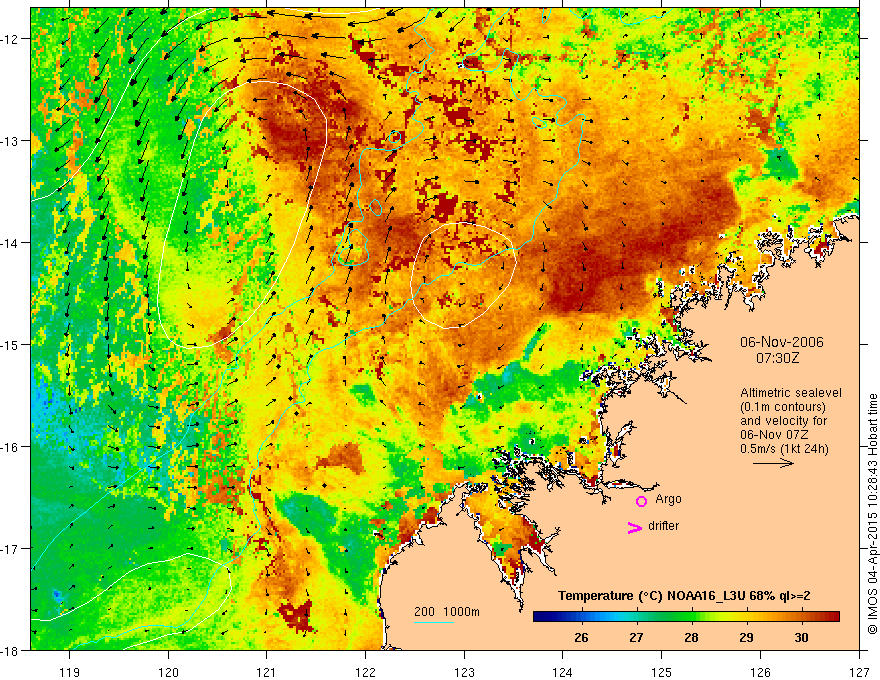The height and width of the screenshot is (680, 880).
Task: Click the colorbar tick label 27
Action: [x=636, y=637]
